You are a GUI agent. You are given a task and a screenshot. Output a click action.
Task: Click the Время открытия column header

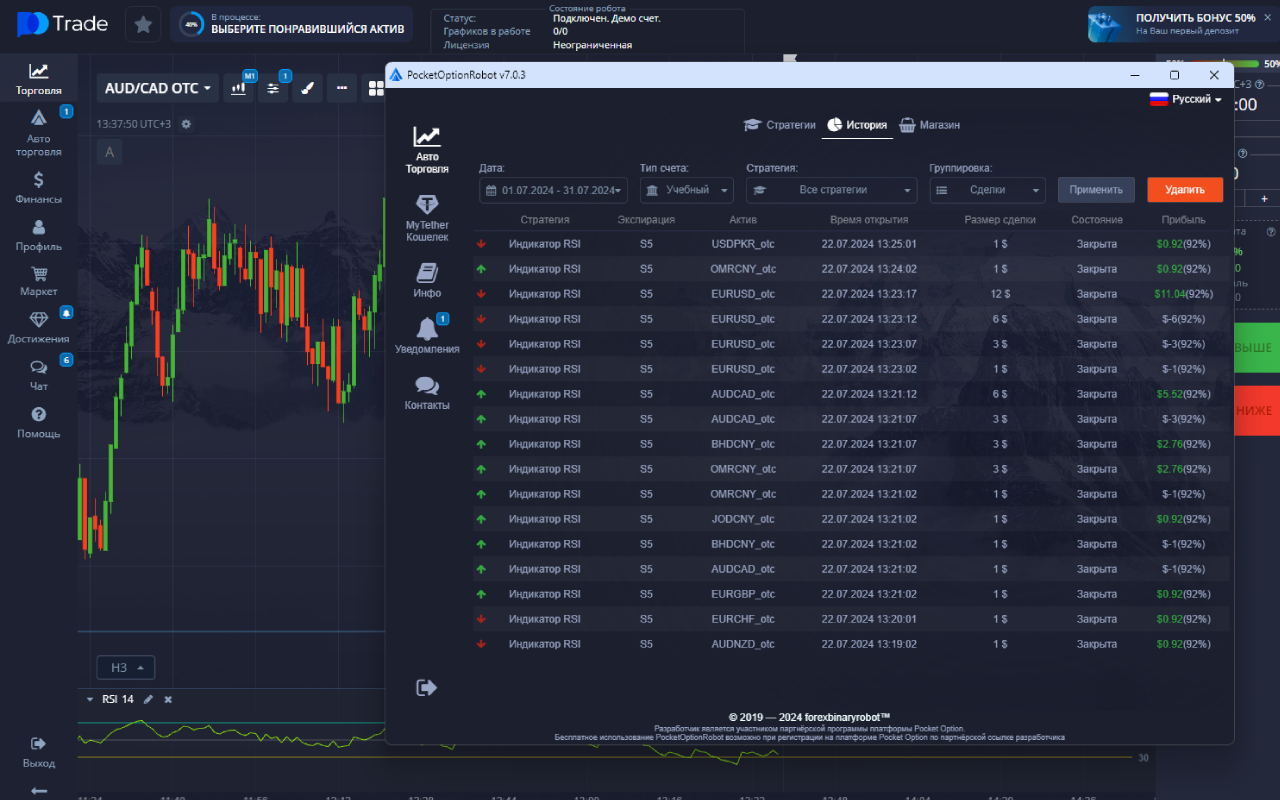pyautogui.click(x=869, y=220)
